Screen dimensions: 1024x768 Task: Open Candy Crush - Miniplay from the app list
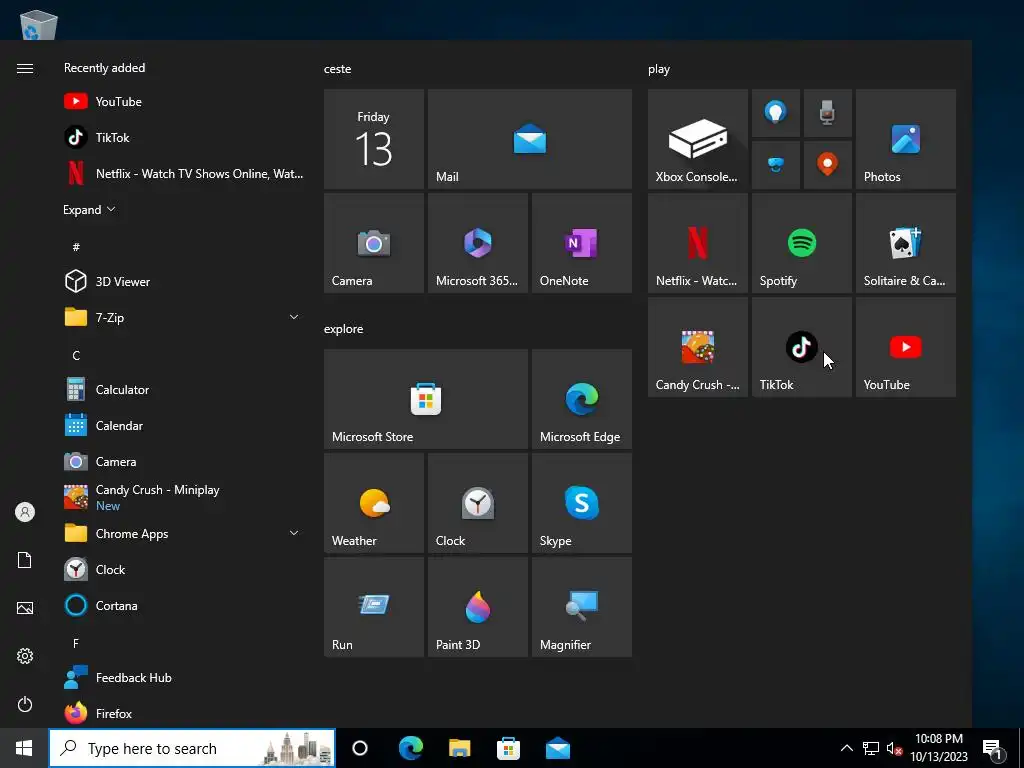tap(183, 497)
